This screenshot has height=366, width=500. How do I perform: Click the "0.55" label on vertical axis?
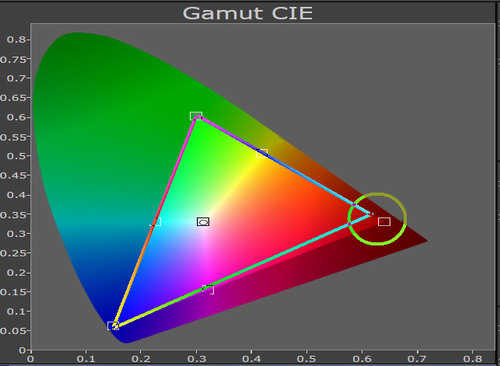[13, 137]
